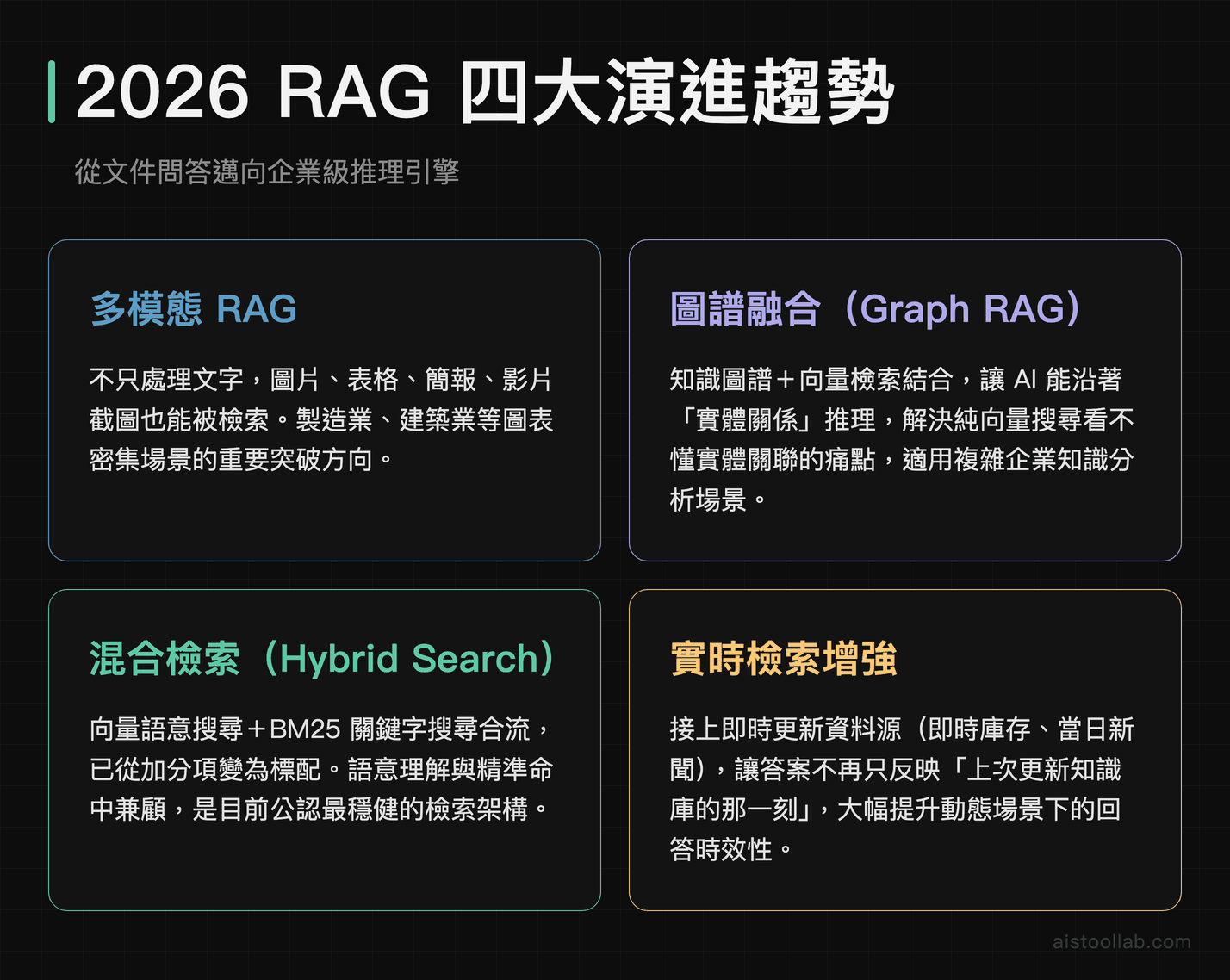Click the "混合檢索（Hybrid Search）" card heading
This screenshot has width=1230, height=980.
pos(322,658)
